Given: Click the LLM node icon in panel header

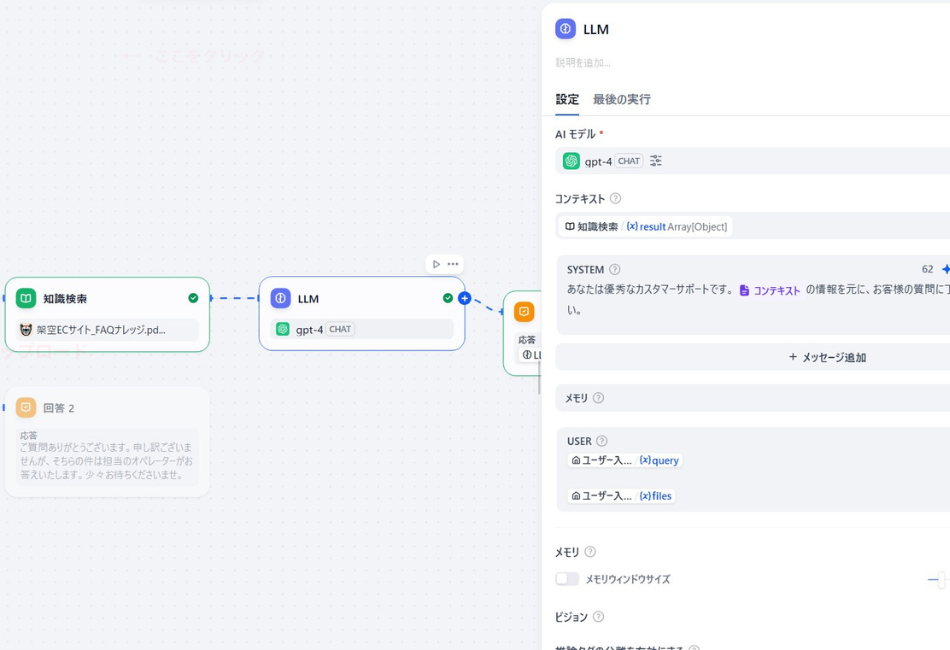Looking at the screenshot, I should pos(566,30).
